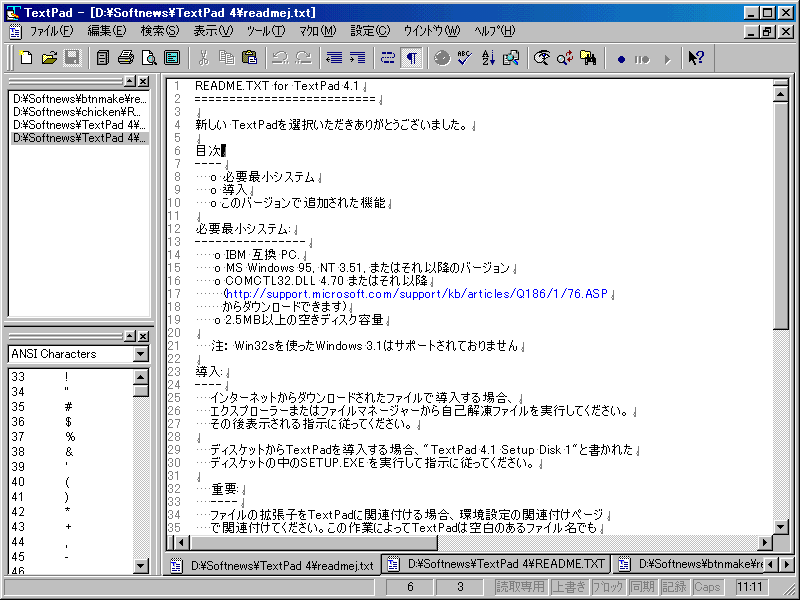Click the 上書き status bar indicator
This screenshot has width=800, height=600.
pyautogui.click(x=569, y=587)
